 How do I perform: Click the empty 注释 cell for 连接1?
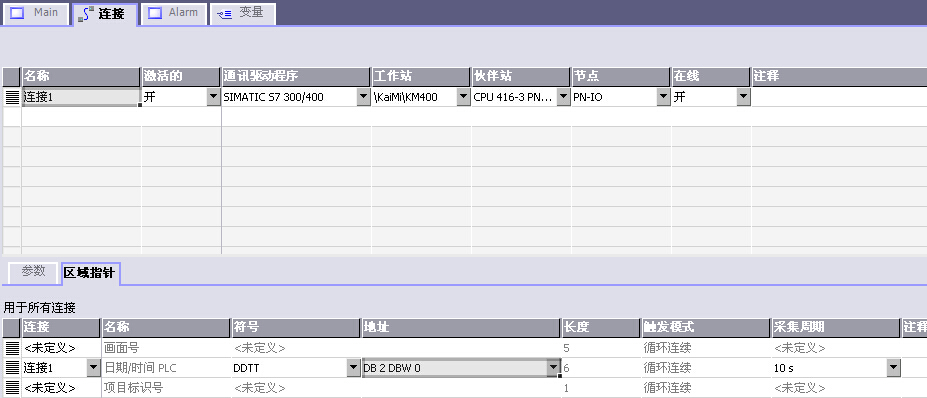840,97
